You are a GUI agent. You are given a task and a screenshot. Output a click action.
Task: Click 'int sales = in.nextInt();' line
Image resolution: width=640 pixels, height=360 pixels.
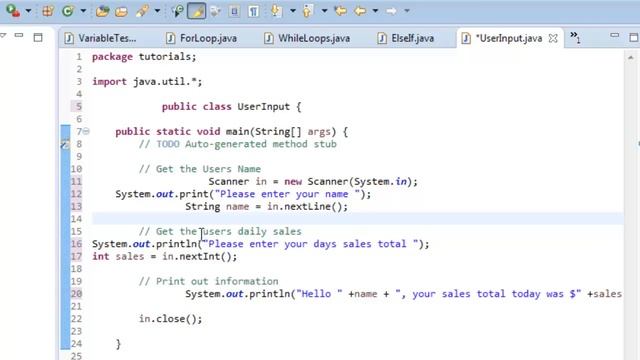[x=164, y=257]
